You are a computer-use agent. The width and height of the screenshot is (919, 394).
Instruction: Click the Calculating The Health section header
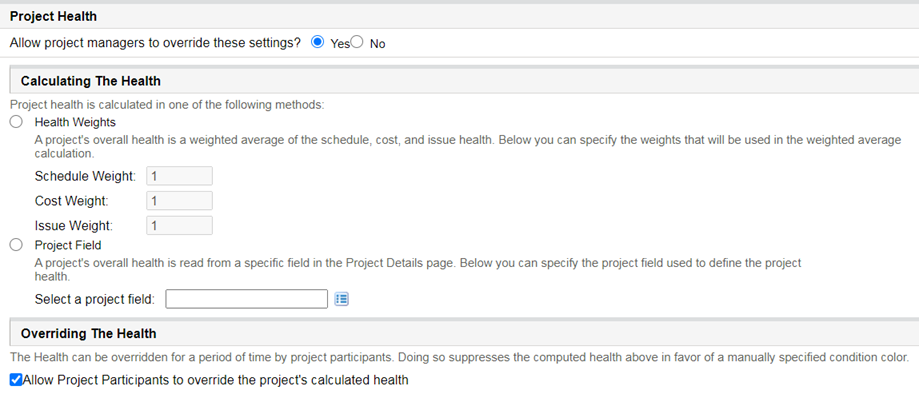[91, 81]
